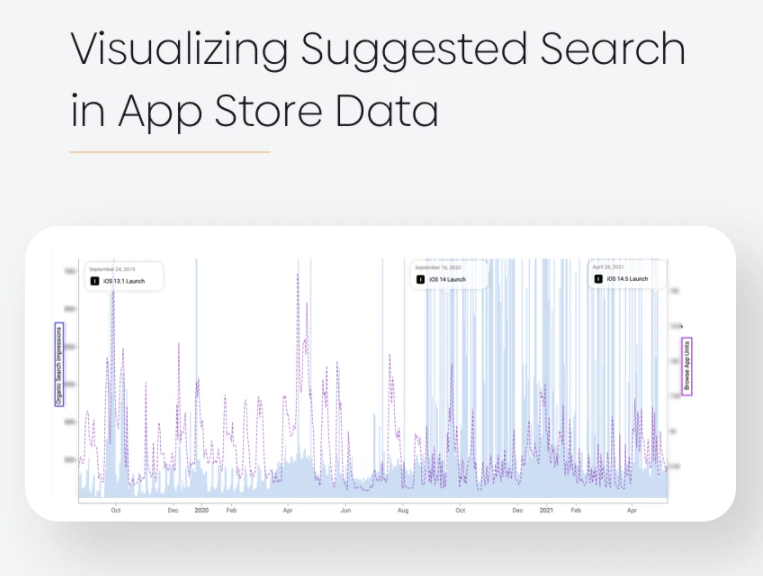Click the orange underline below the title
Image resolution: width=763 pixels, height=576 pixels.
click(x=170, y=152)
